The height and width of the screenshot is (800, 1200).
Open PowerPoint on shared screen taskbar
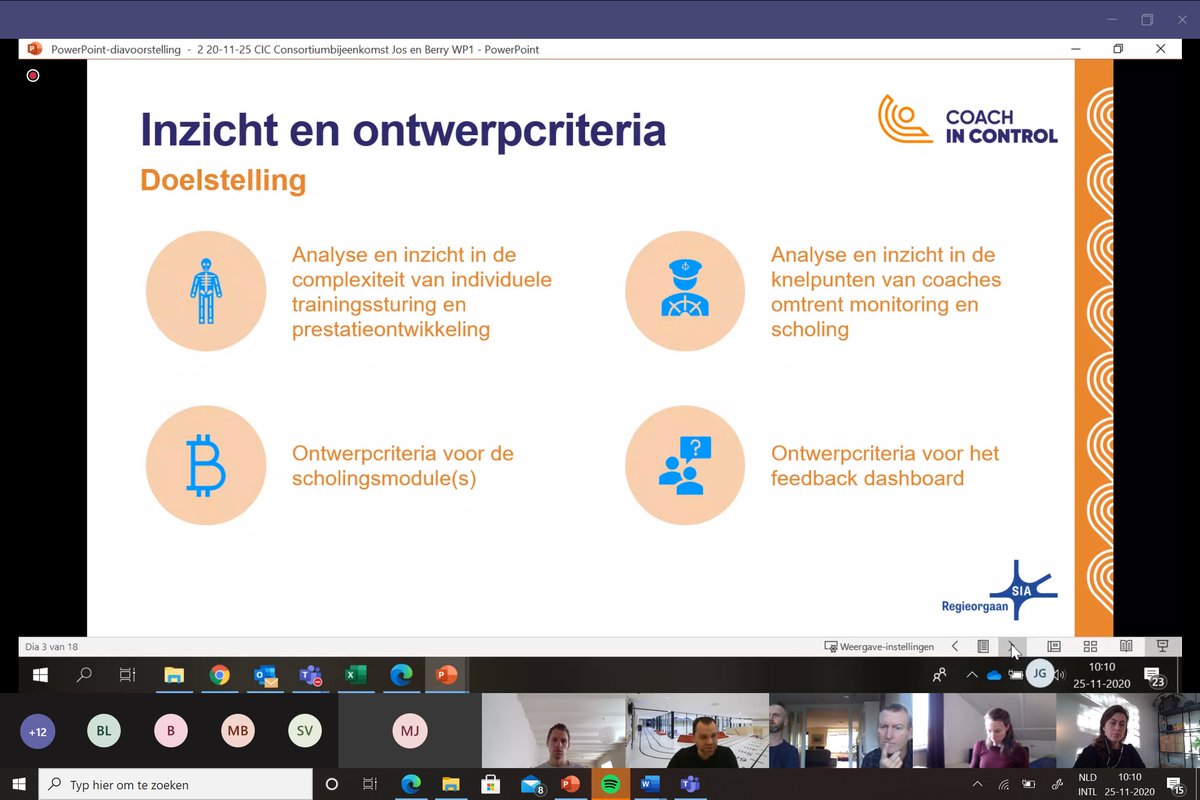pyautogui.click(x=446, y=675)
